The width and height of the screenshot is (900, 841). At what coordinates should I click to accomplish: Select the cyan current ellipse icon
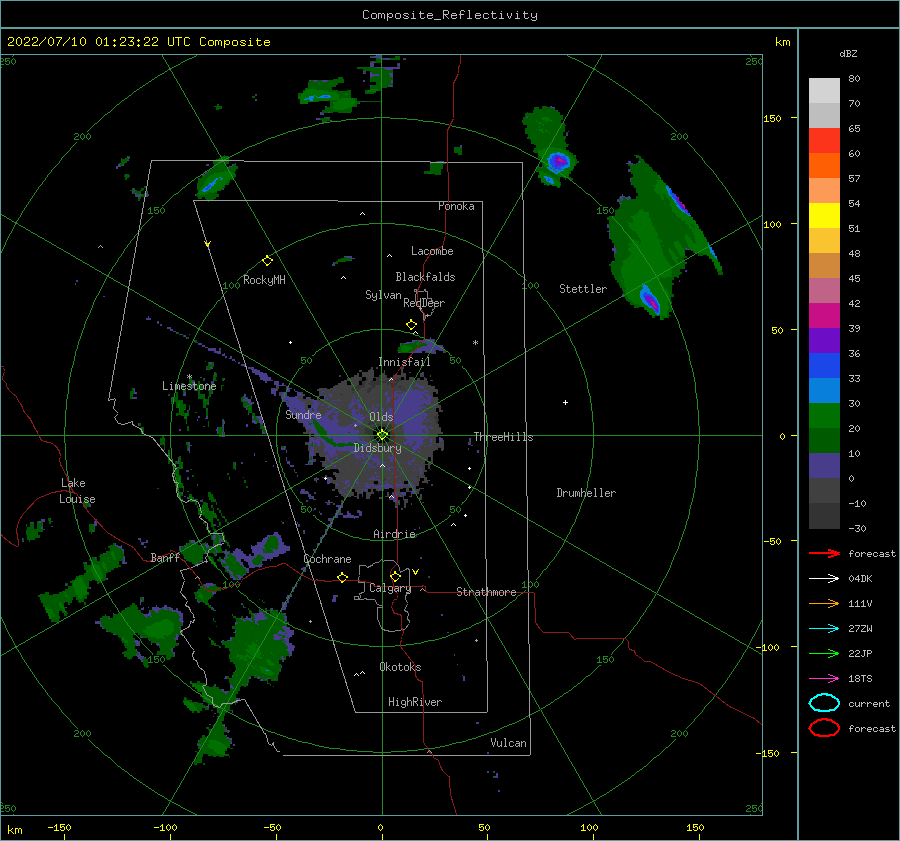tap(824, 703)
